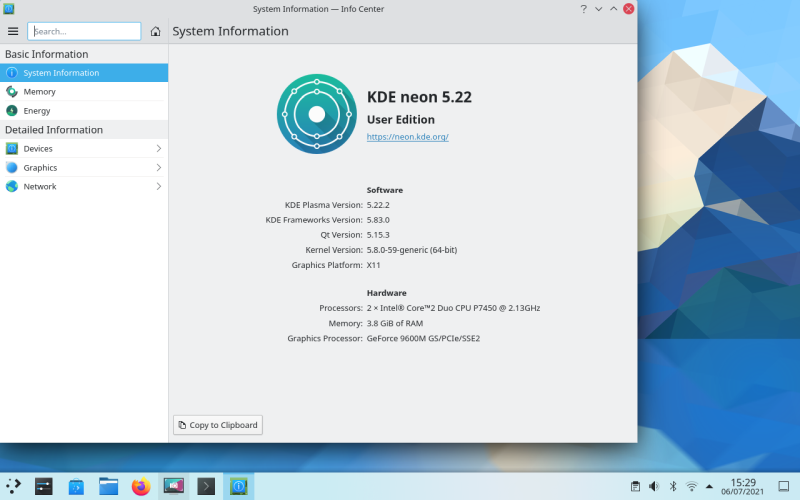The height and width of the screenshot is (500, 800).
Task: Click the KDE neon logo
Action: coord(317,114)
